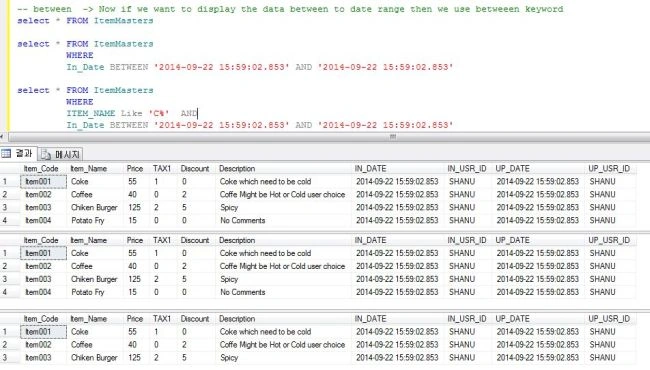650x370 pixels.
Task: Select row number 3 header in top result grid
Action: pyautogui.click(x=9, y=207)
